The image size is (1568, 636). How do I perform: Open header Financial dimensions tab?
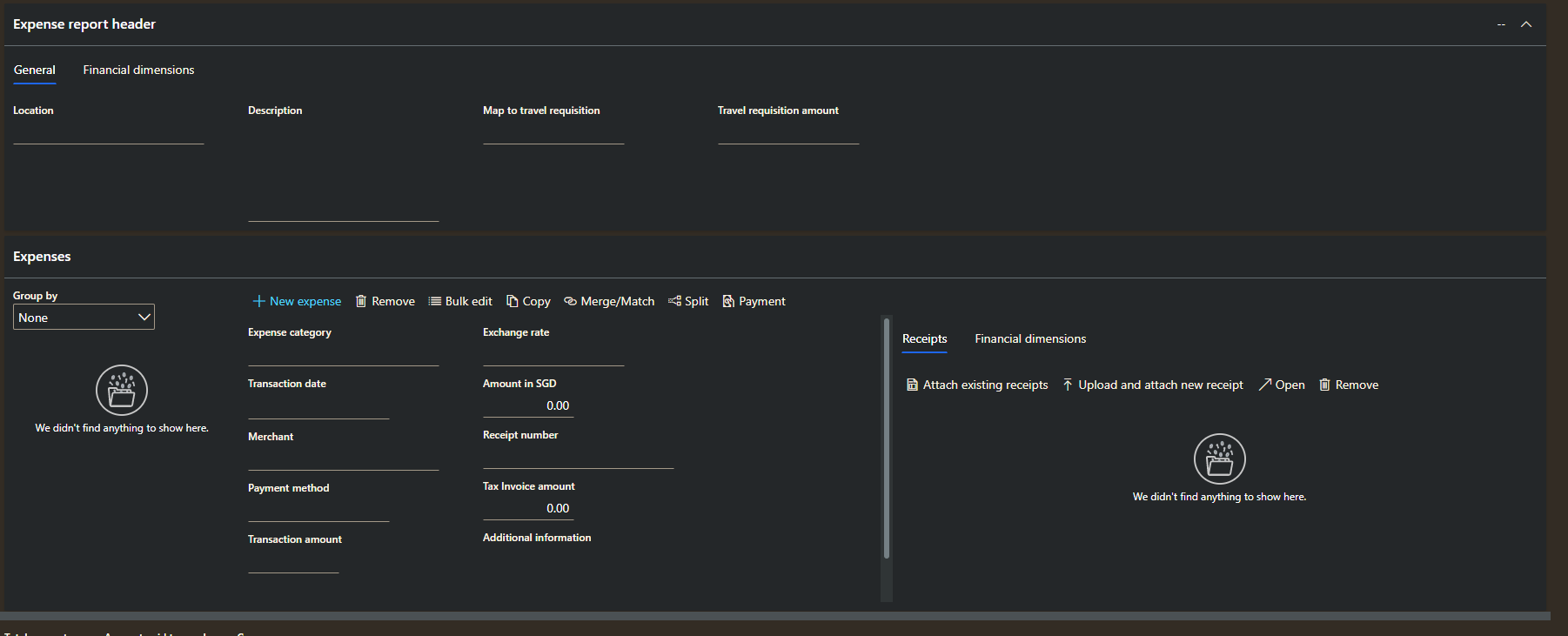138,70
